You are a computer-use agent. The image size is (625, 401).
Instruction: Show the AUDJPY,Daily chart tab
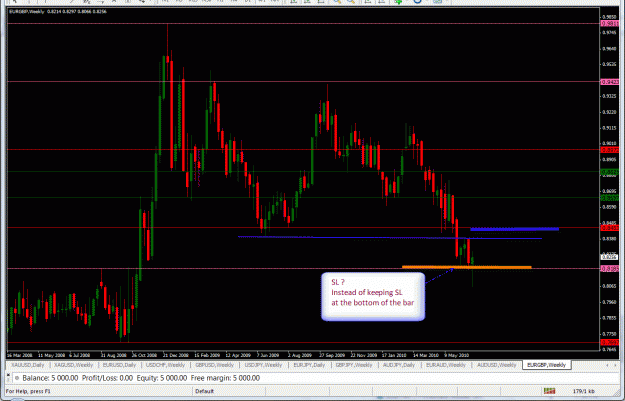(x=399, y=365)
